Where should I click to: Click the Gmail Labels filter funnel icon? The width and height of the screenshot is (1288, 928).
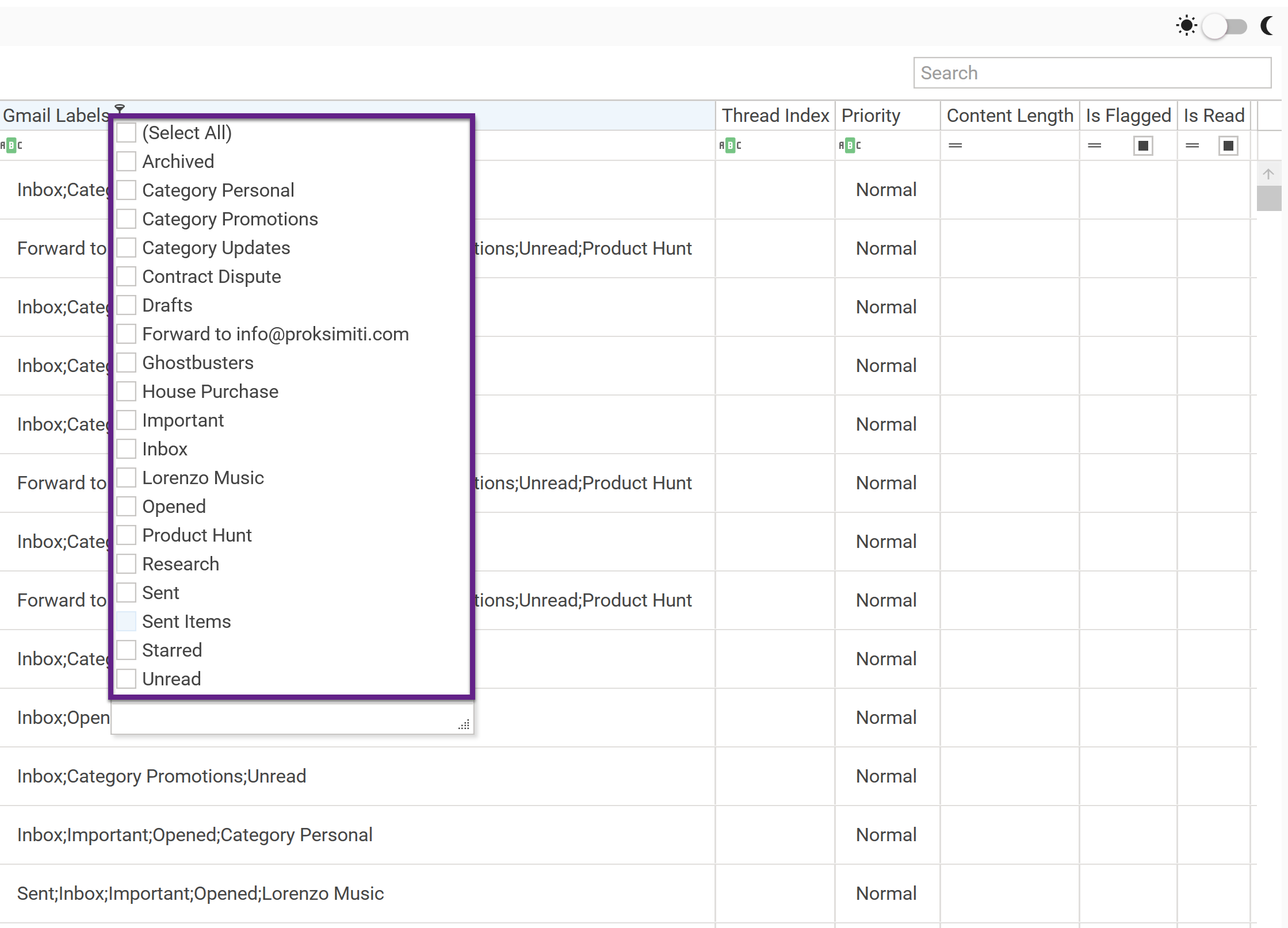pyautogui.click(x=120, y=108)
